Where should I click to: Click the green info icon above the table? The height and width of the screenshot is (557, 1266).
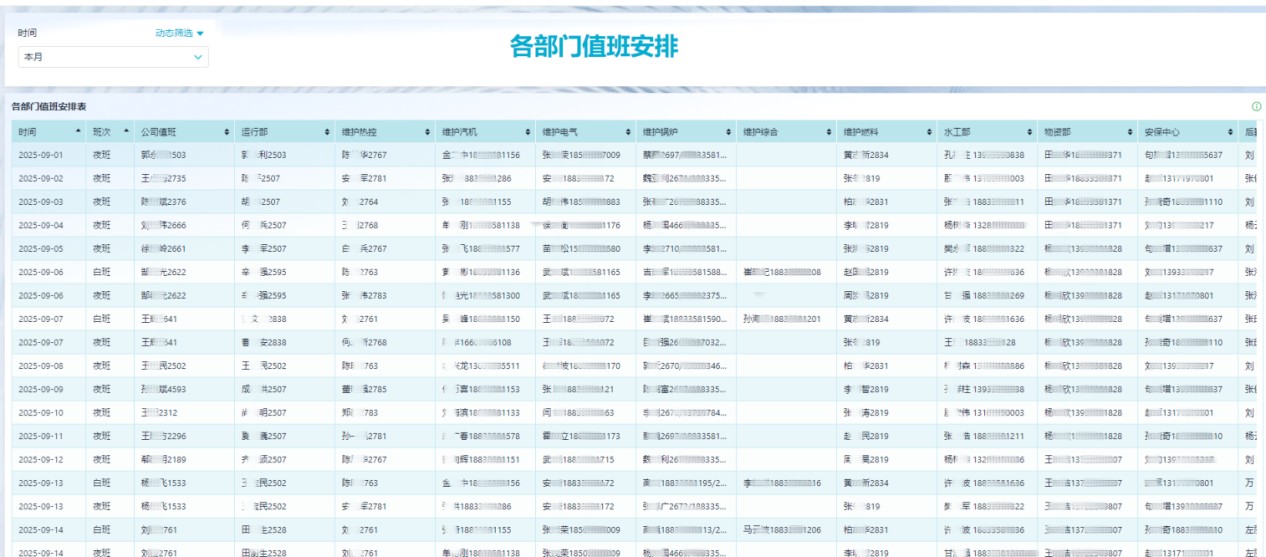[1256, 106]
